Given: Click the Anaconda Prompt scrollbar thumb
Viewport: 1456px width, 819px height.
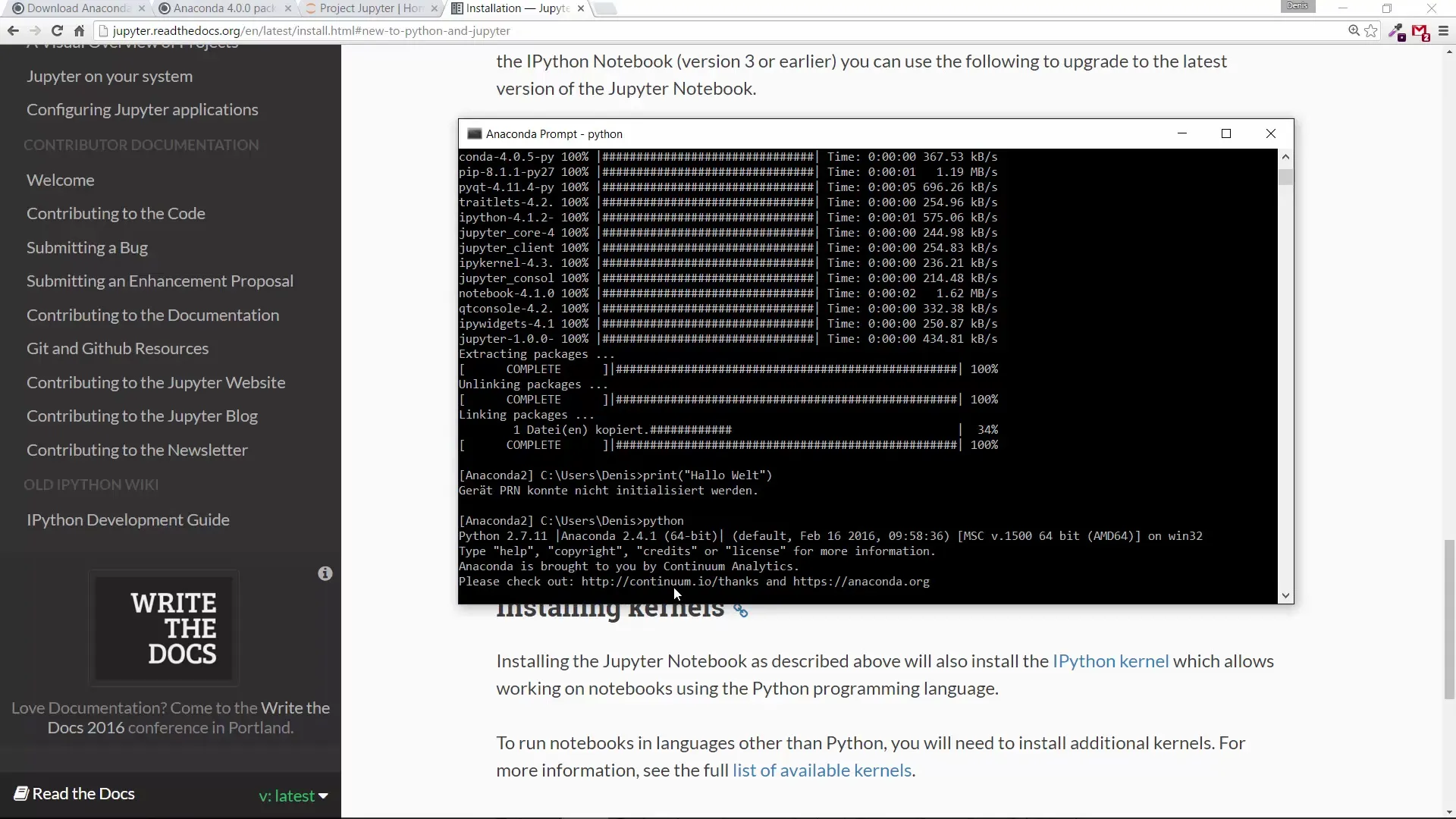Looking at the screenshot, I should tap(1285, 177).
